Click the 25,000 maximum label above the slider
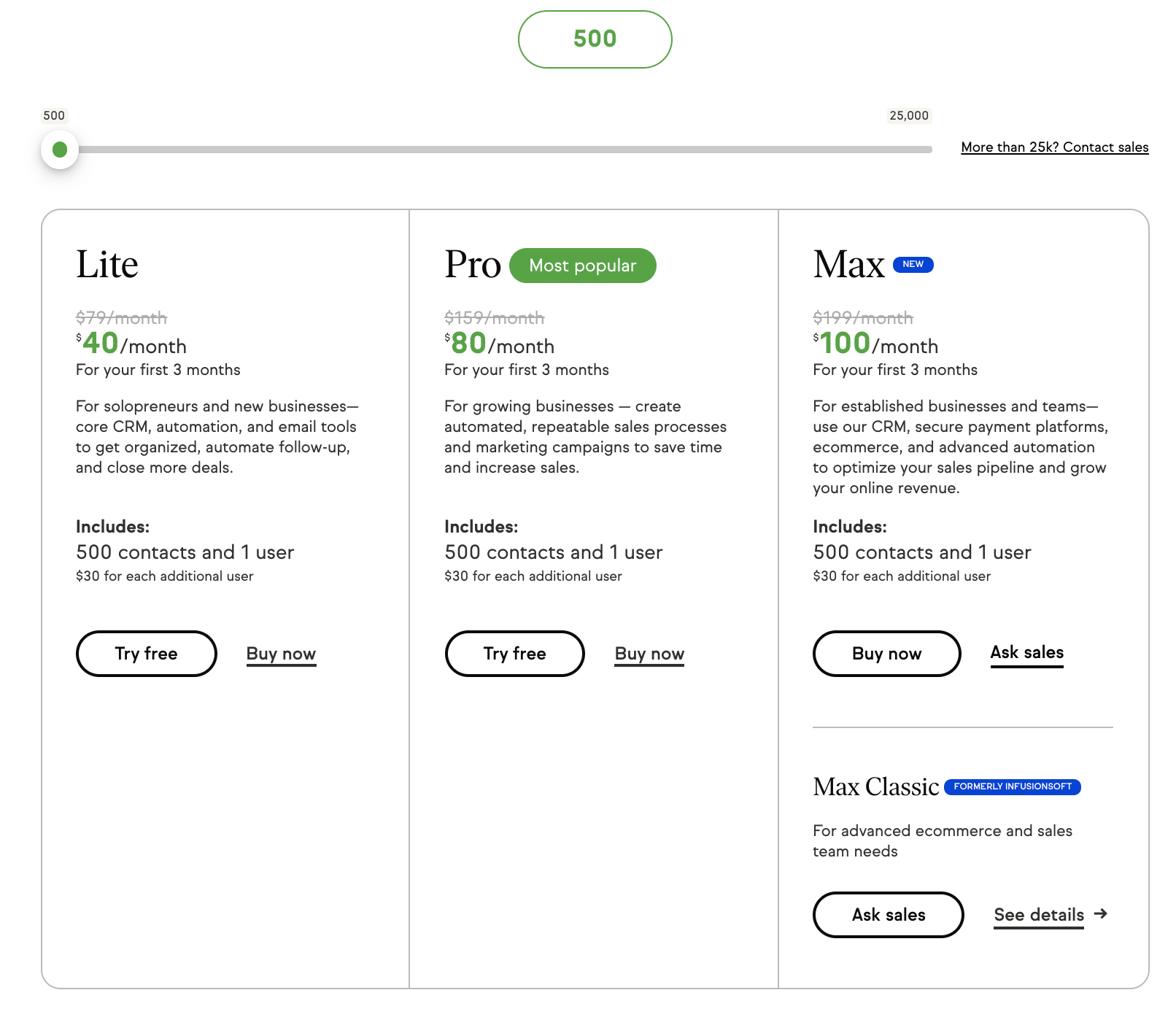Viewport: 1176px width, 1017px height. coord(910,115)
